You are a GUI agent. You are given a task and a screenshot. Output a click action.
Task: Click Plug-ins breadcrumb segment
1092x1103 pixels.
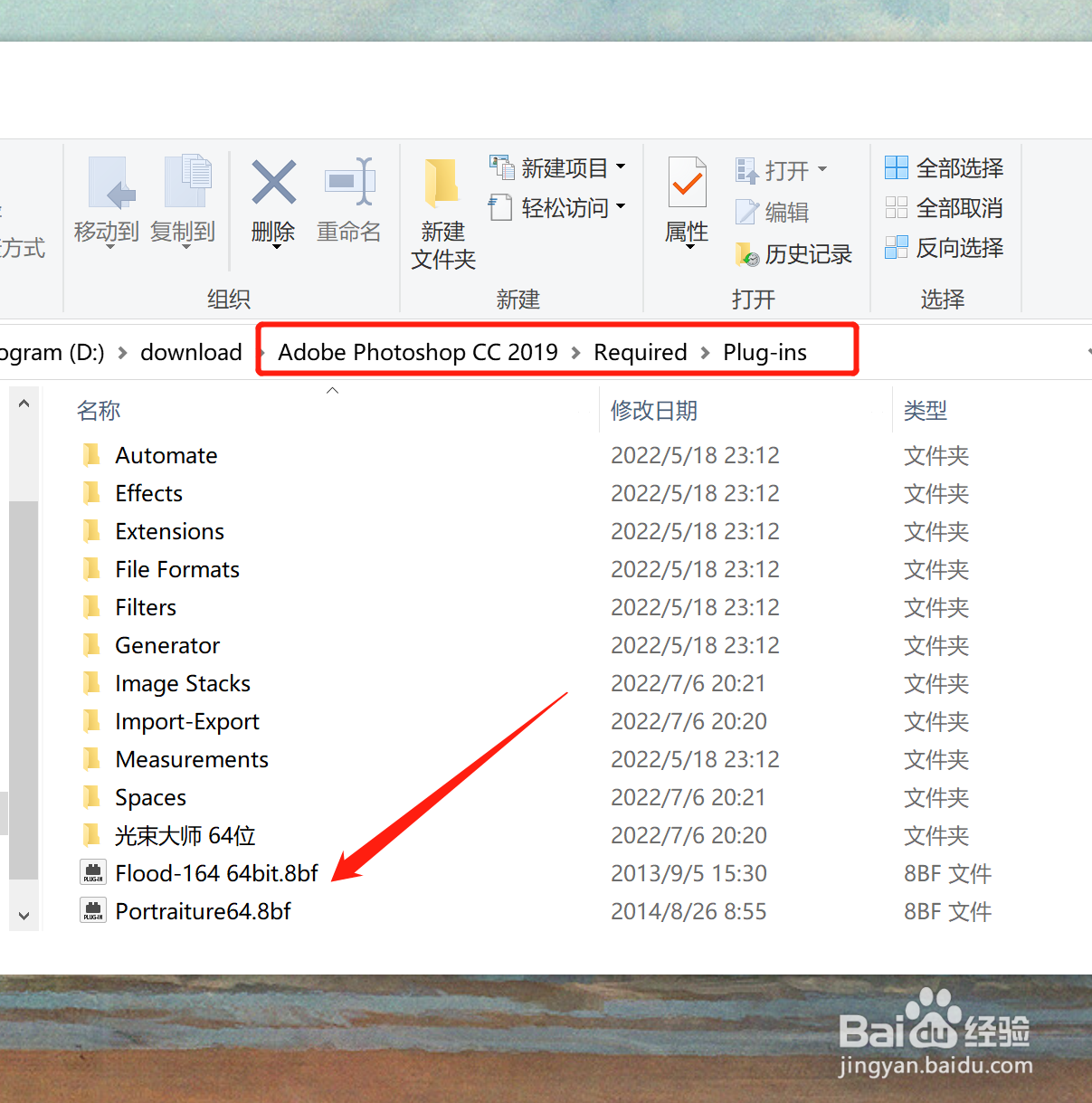click(764, 352)
